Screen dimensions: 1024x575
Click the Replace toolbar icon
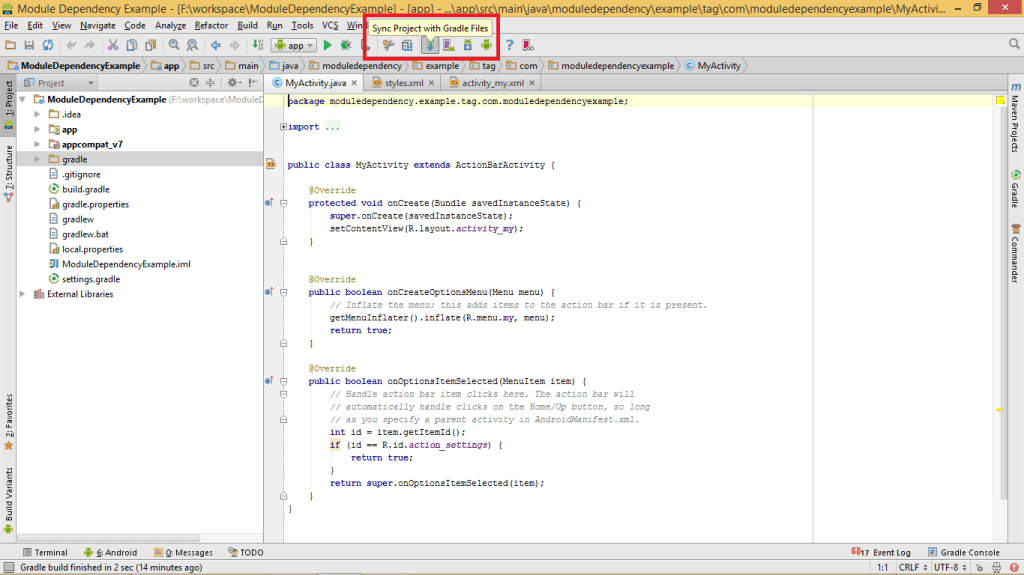pyautogui.click(x=192, y=45)
